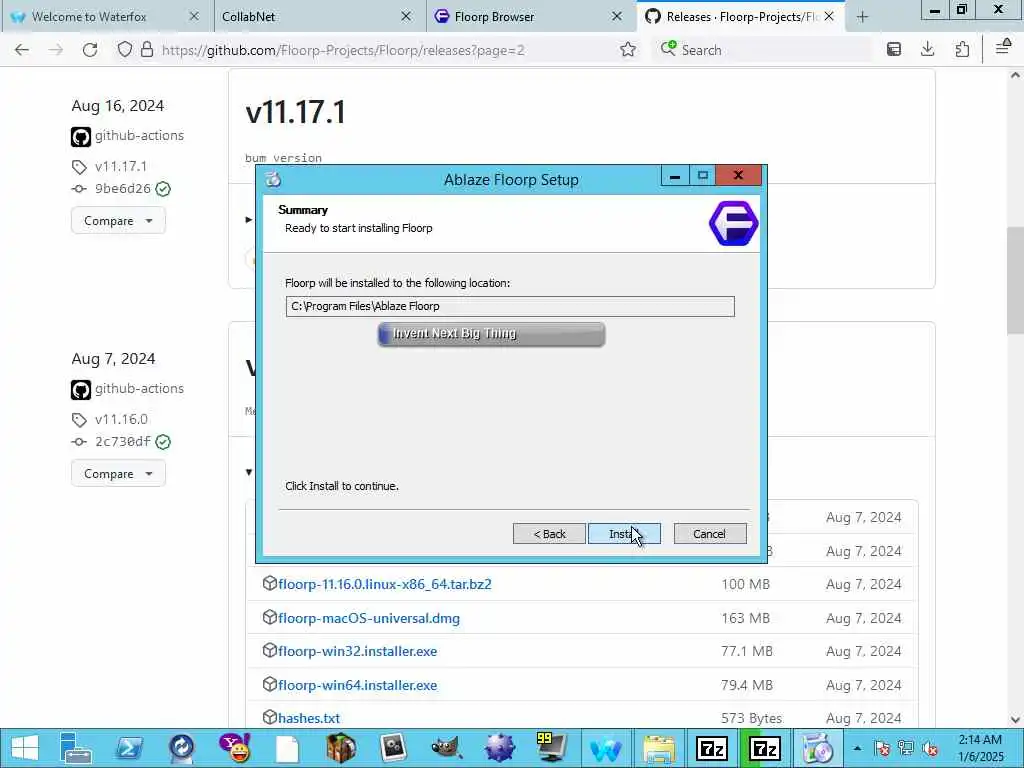Open Compare dropdown for v11.16.0
This screenshot has width=1024, height=768.
pos(118,473)
